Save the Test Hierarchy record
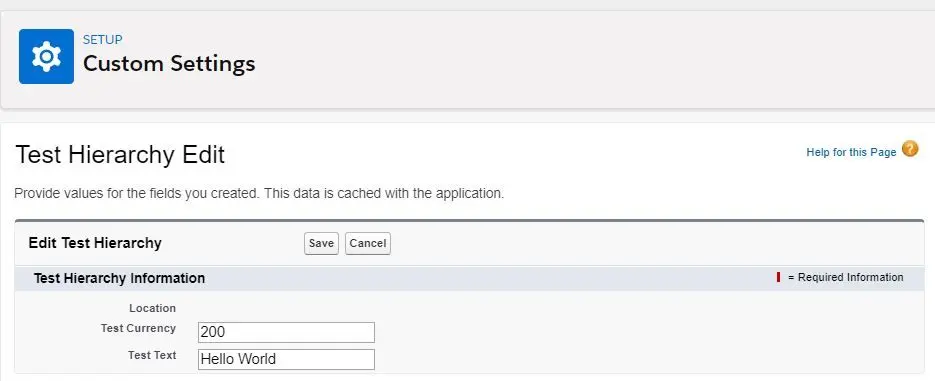Viewport: 935px width, 381px height. click(x=321, y=243)
